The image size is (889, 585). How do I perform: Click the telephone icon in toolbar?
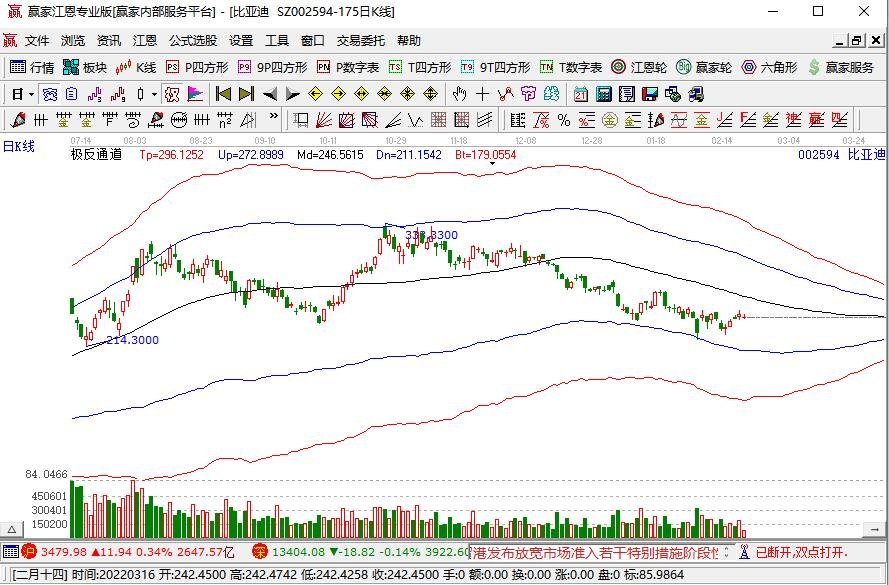pos(50,94)
